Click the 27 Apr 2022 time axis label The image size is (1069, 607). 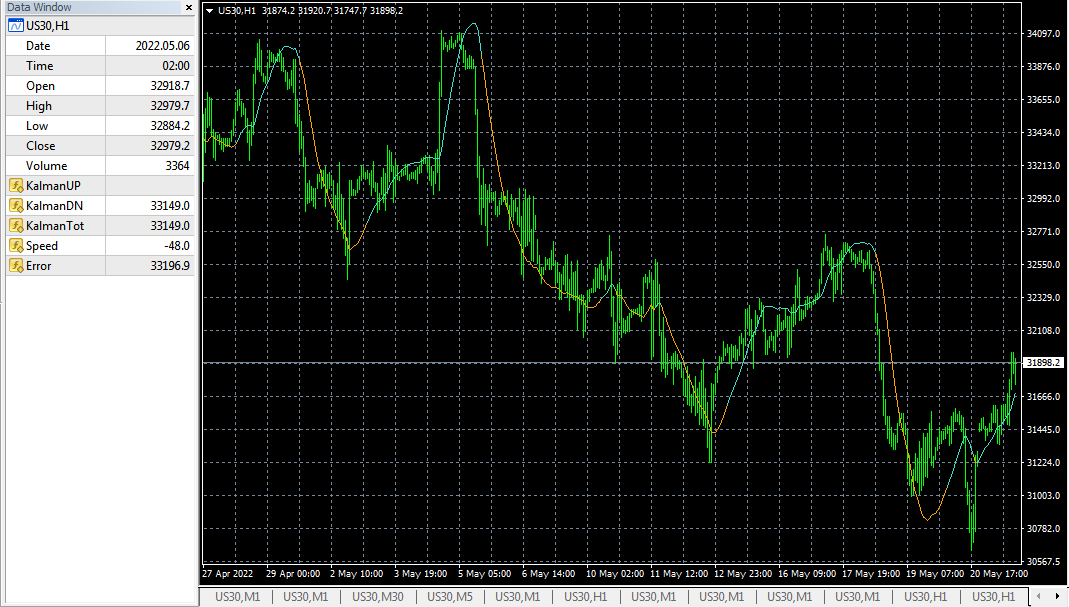click(x=228, y=574)
